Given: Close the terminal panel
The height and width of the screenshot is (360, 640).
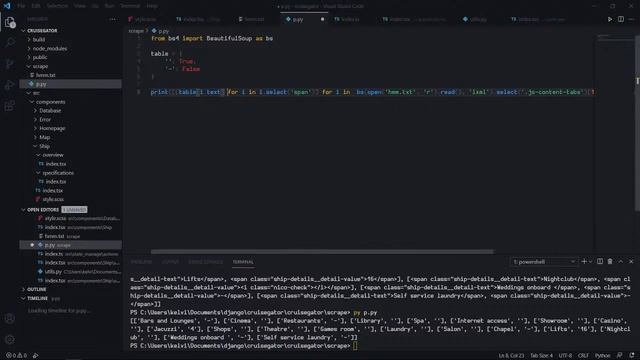Looking at the screenshot, I should pyautogui.click(x=631, y=262).
